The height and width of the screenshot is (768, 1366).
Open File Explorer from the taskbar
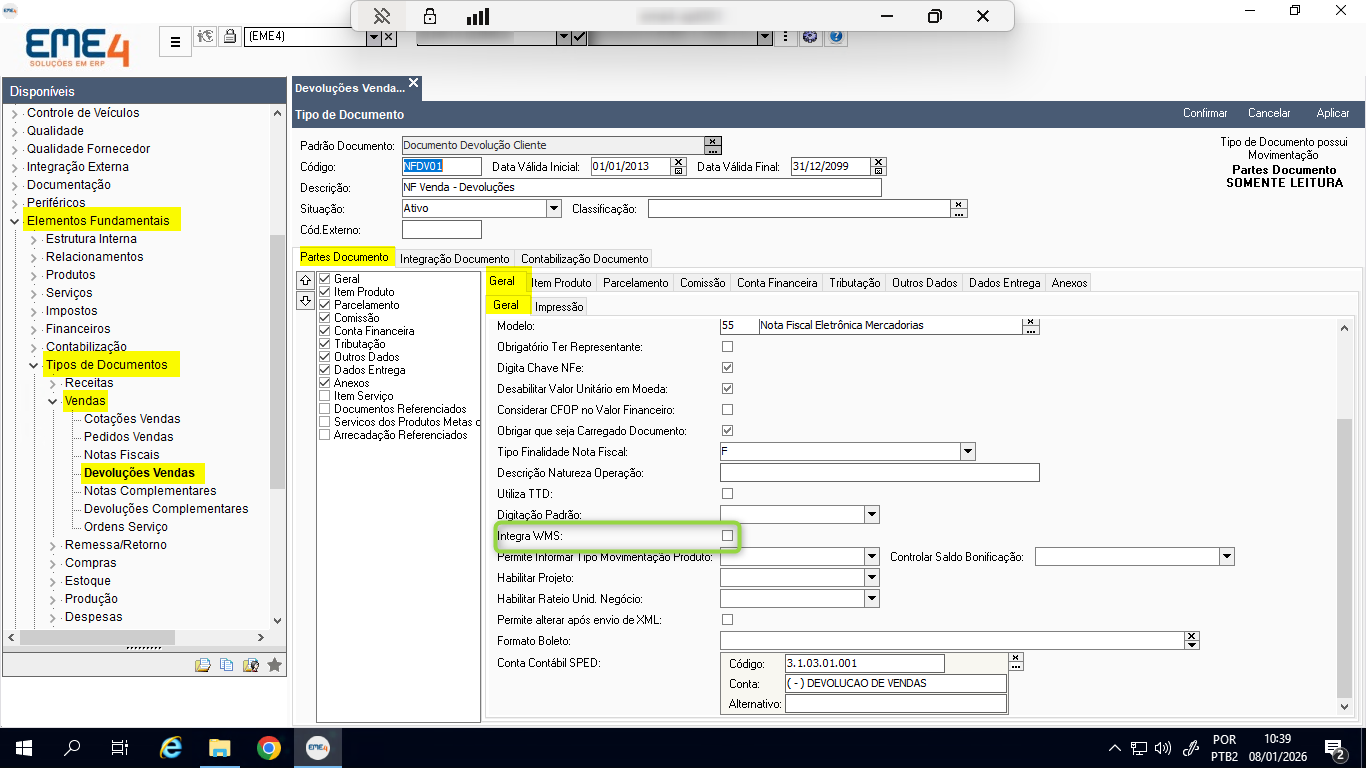coord(220,747)
